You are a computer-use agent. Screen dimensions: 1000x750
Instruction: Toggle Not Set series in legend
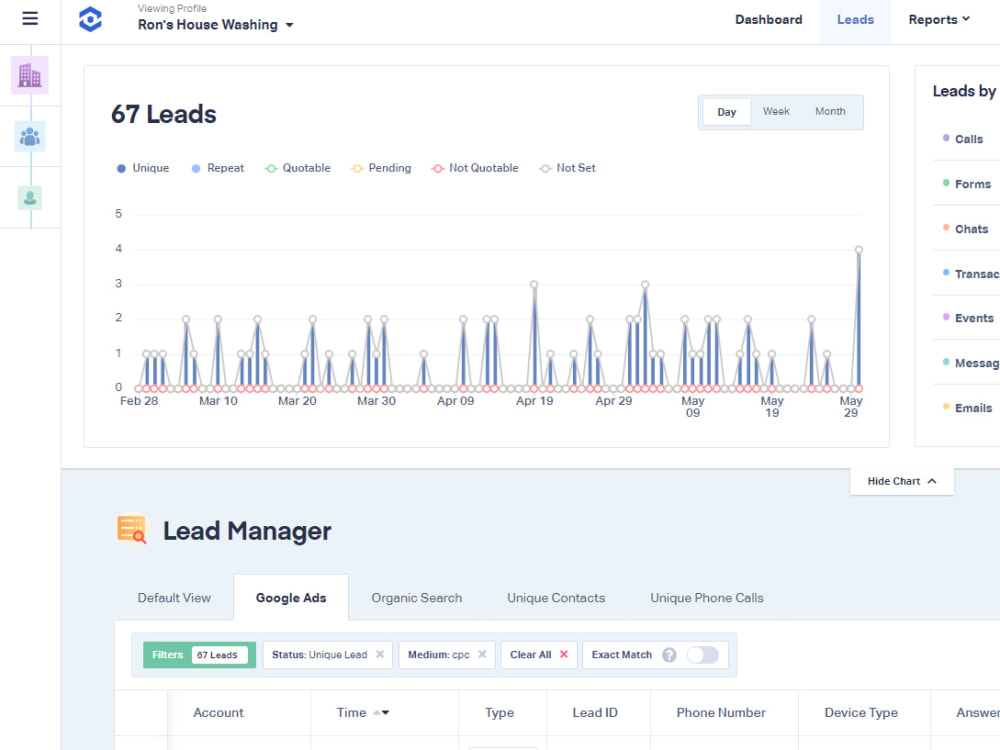point(567,168)
